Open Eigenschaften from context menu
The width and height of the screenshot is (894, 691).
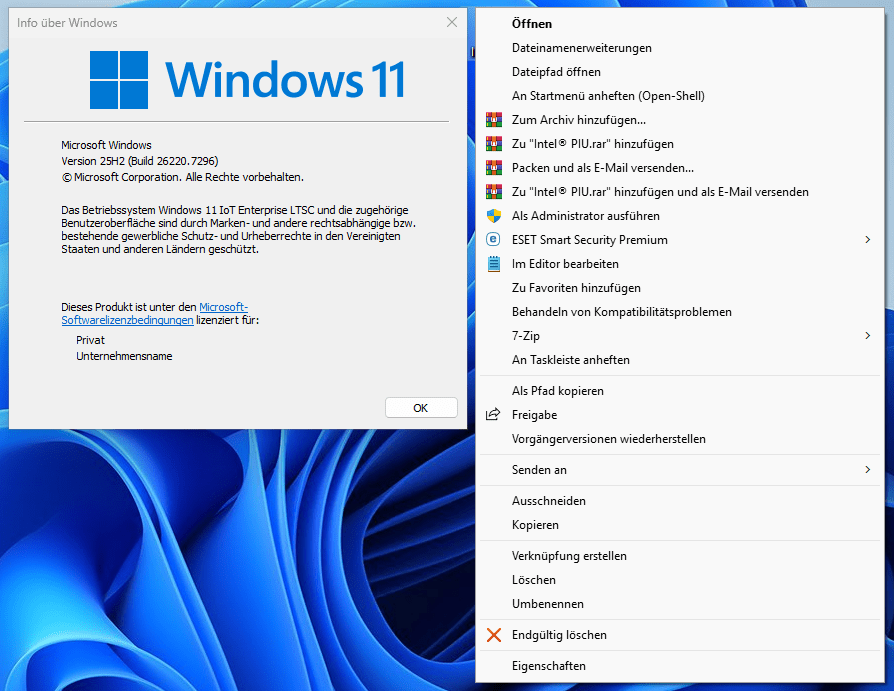680,665
